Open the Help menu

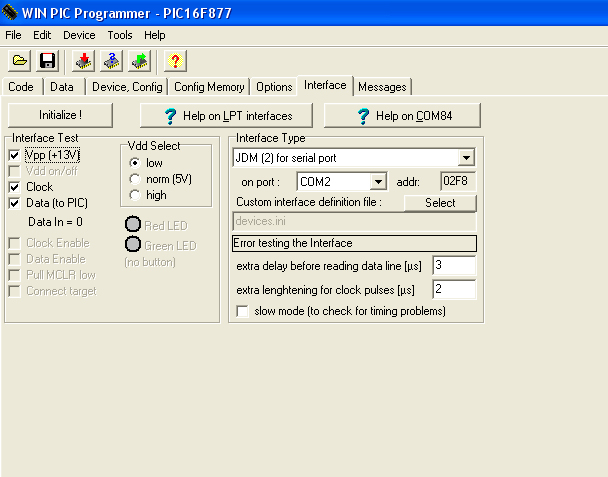[x=155, y=35]
